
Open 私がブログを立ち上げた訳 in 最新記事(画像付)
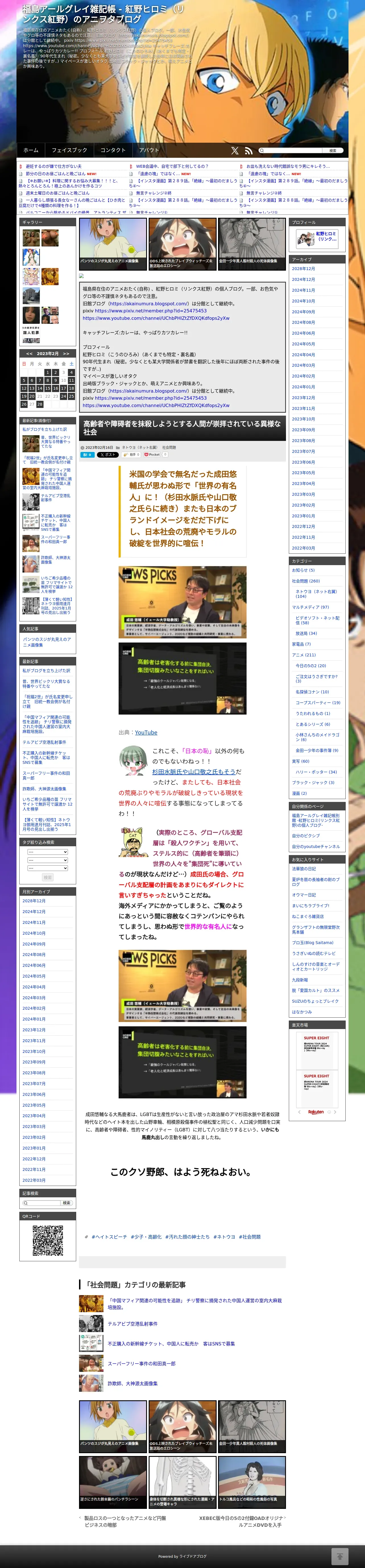44,429
